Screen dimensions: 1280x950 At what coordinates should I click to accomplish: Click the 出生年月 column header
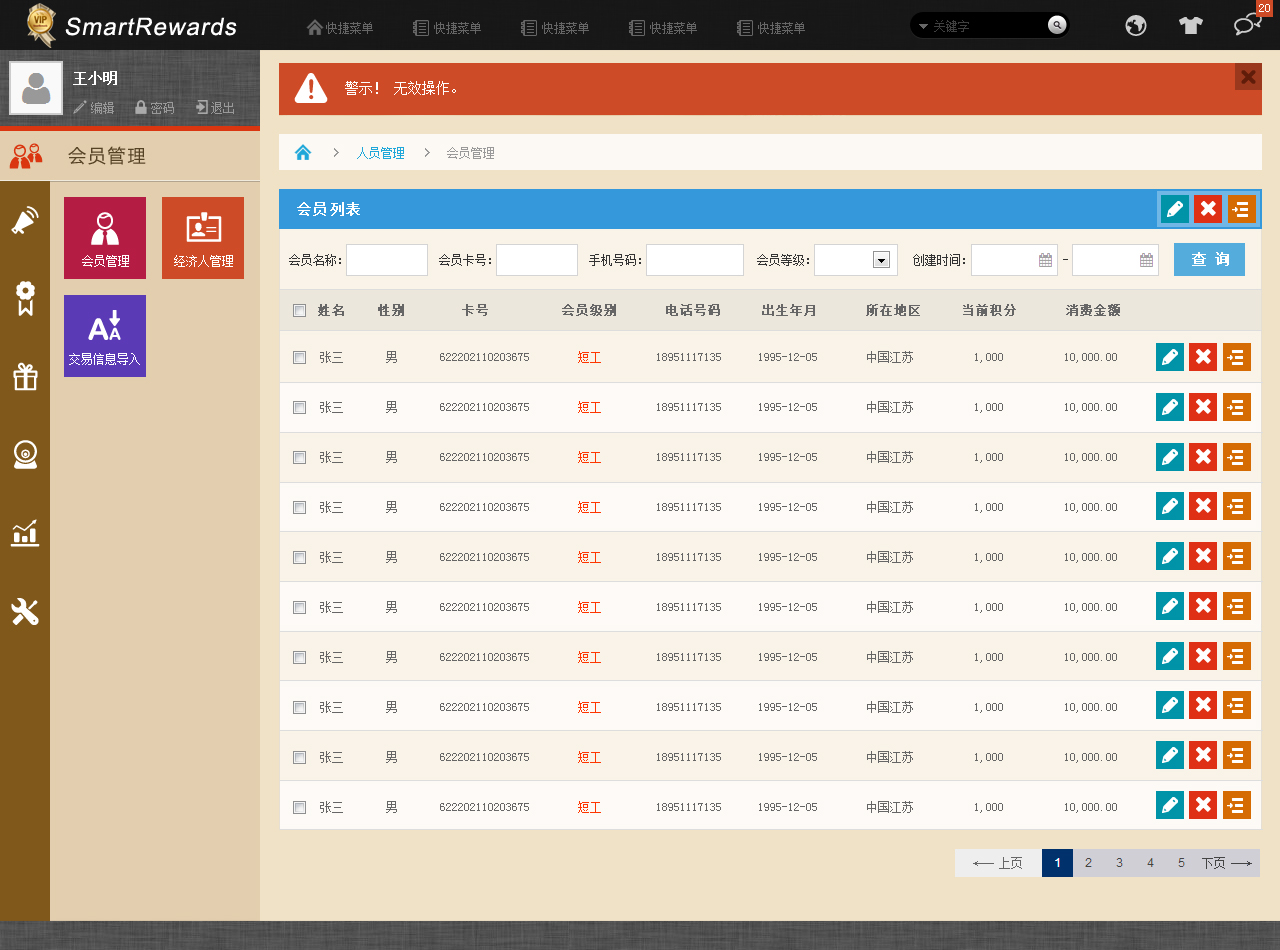point(789,311)
